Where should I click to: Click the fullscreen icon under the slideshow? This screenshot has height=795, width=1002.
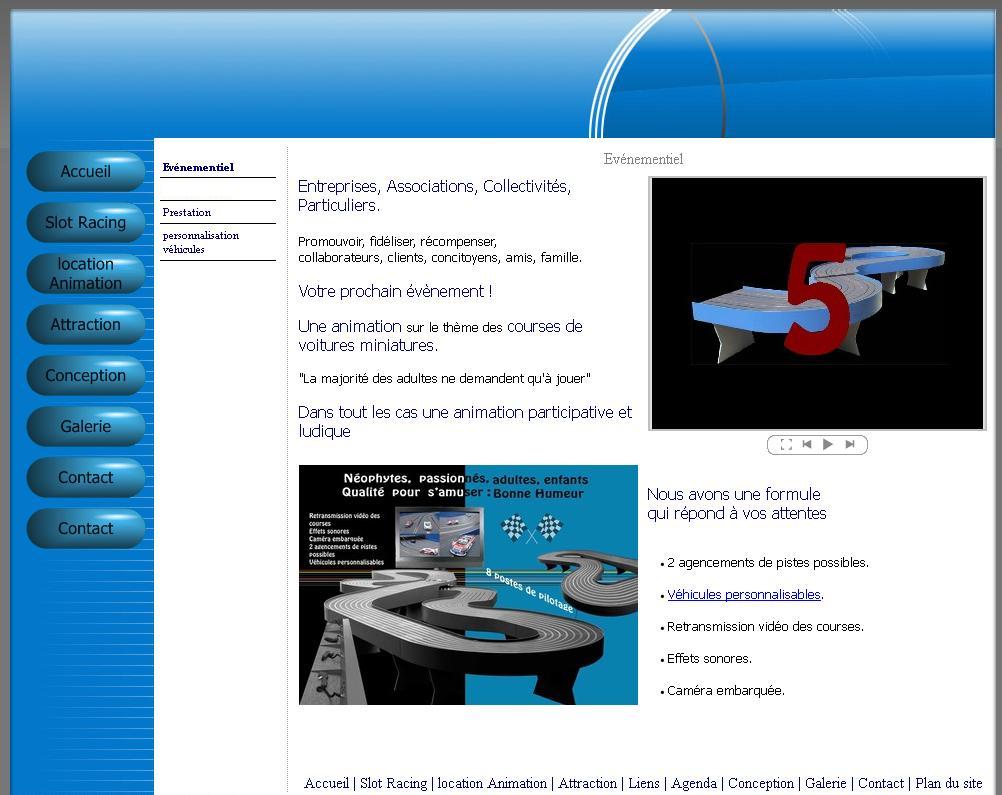tap(786, 445)
